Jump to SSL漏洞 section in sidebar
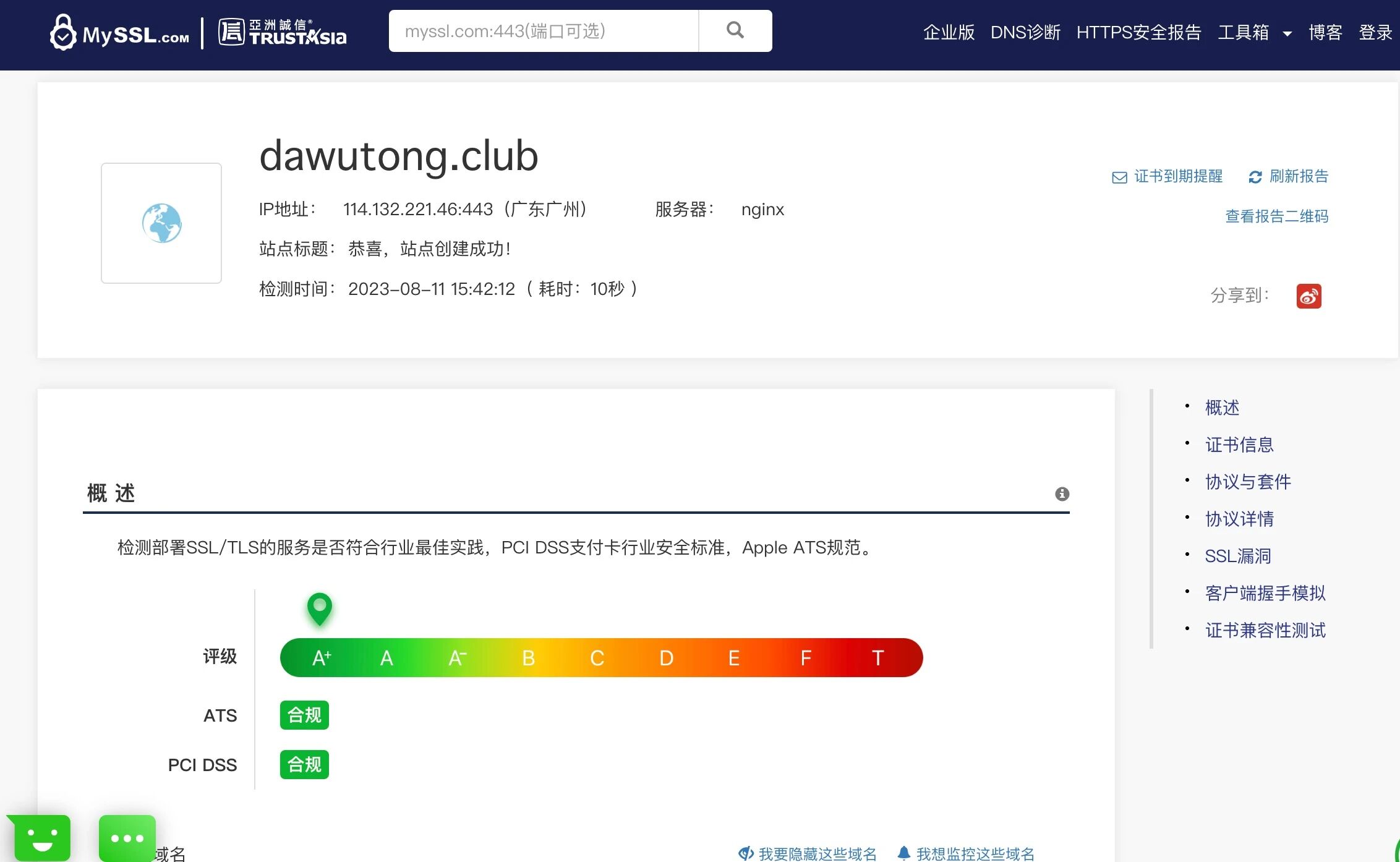 1237,556
